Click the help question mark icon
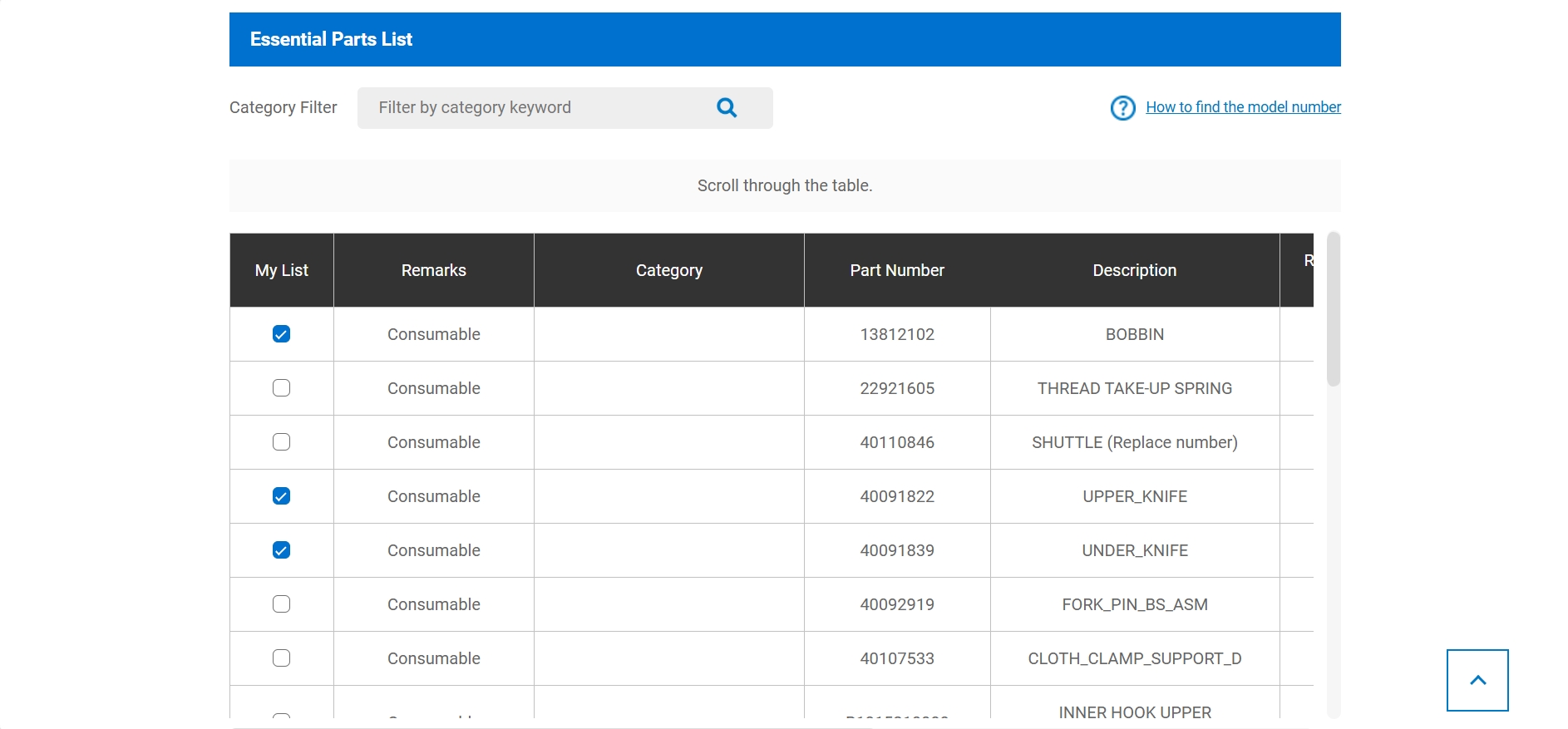Viewport: 1568px width, 729px height. [x=1122, y=108]
